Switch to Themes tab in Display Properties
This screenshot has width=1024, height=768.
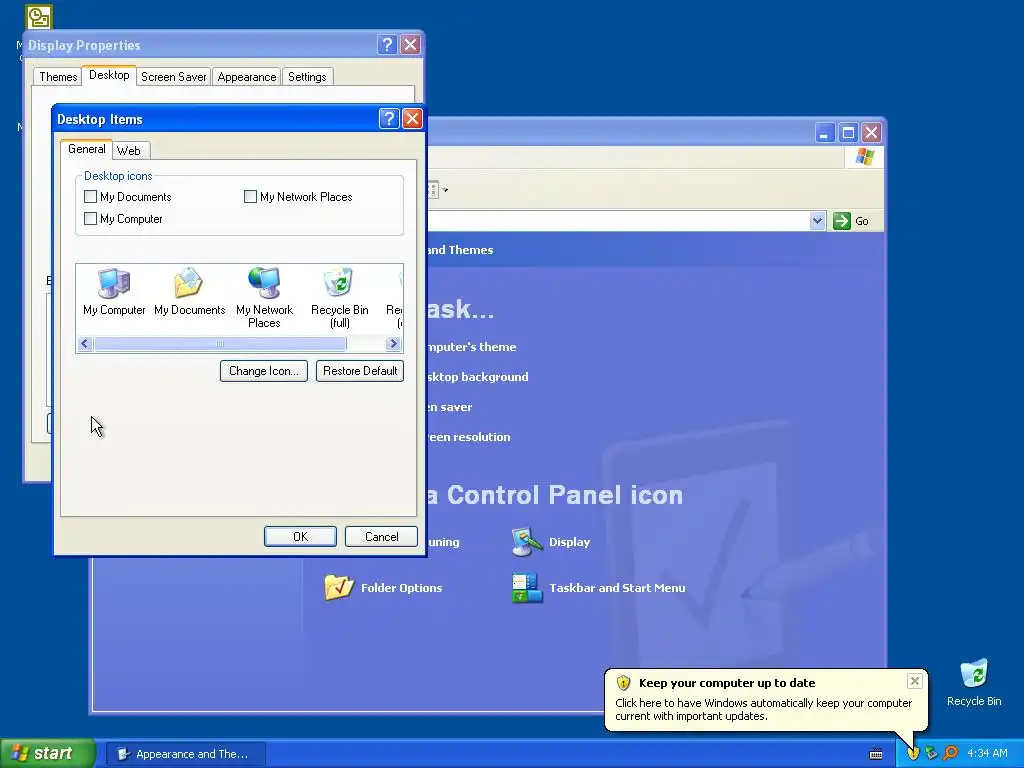tap(57, 77)
